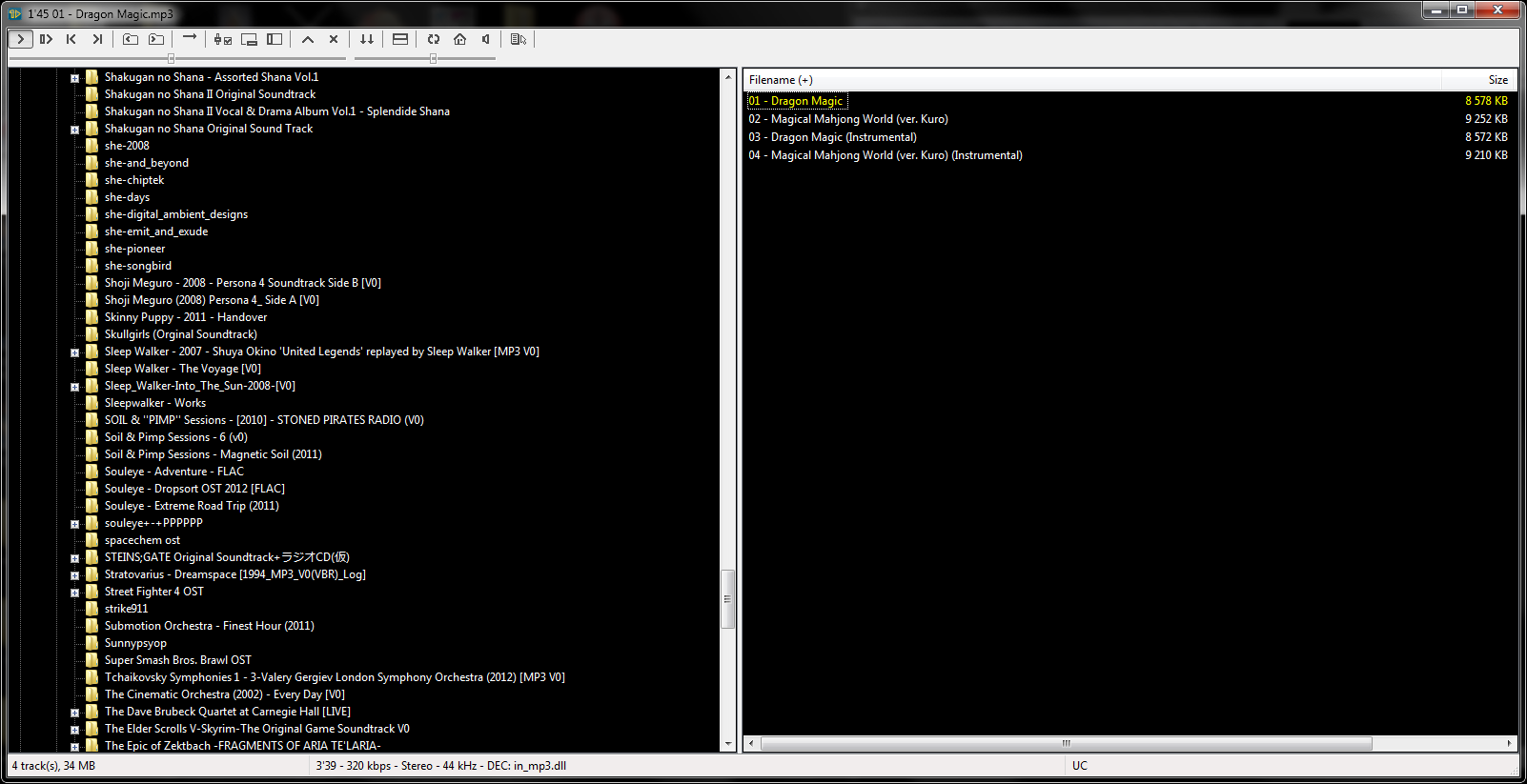The image size is (1527, 784).
Task: Select track 03 - Dragon Magic (Instrumental)
Action: pos(844,137)
